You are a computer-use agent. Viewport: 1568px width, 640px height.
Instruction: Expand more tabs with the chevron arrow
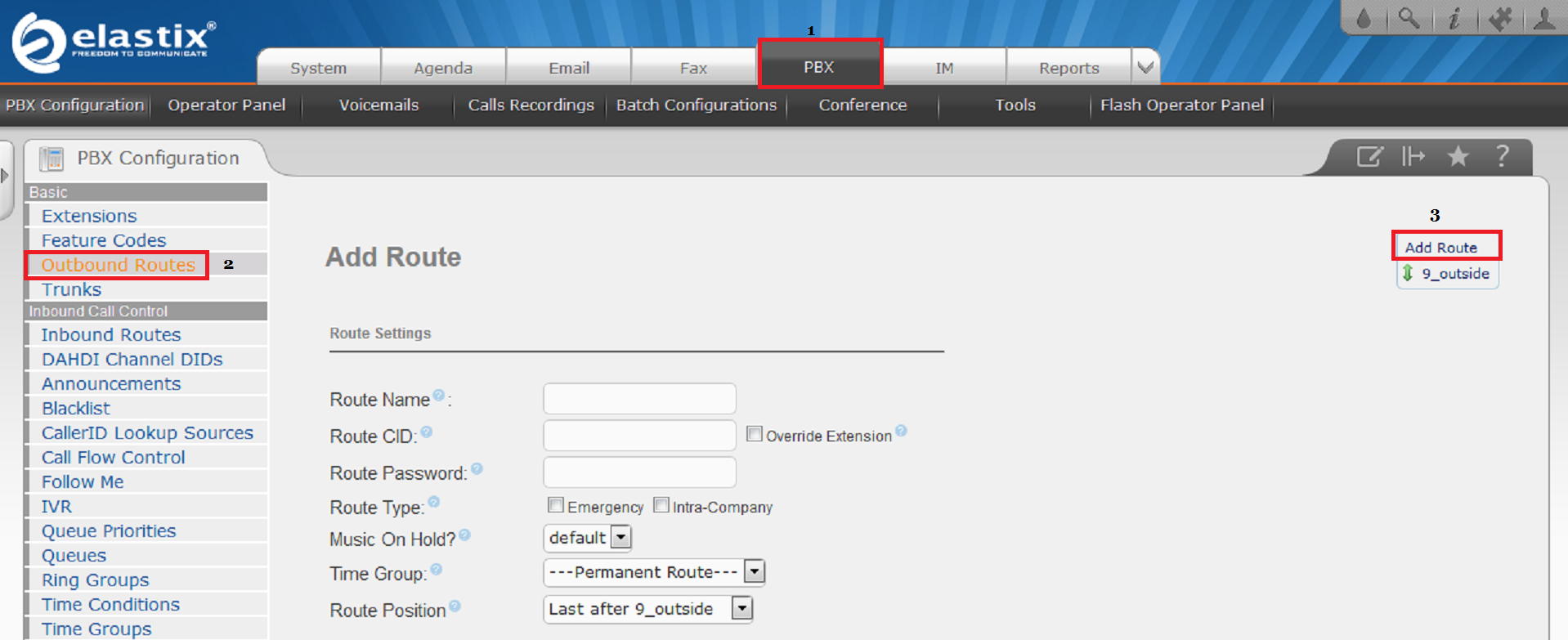click(1145, 67)
